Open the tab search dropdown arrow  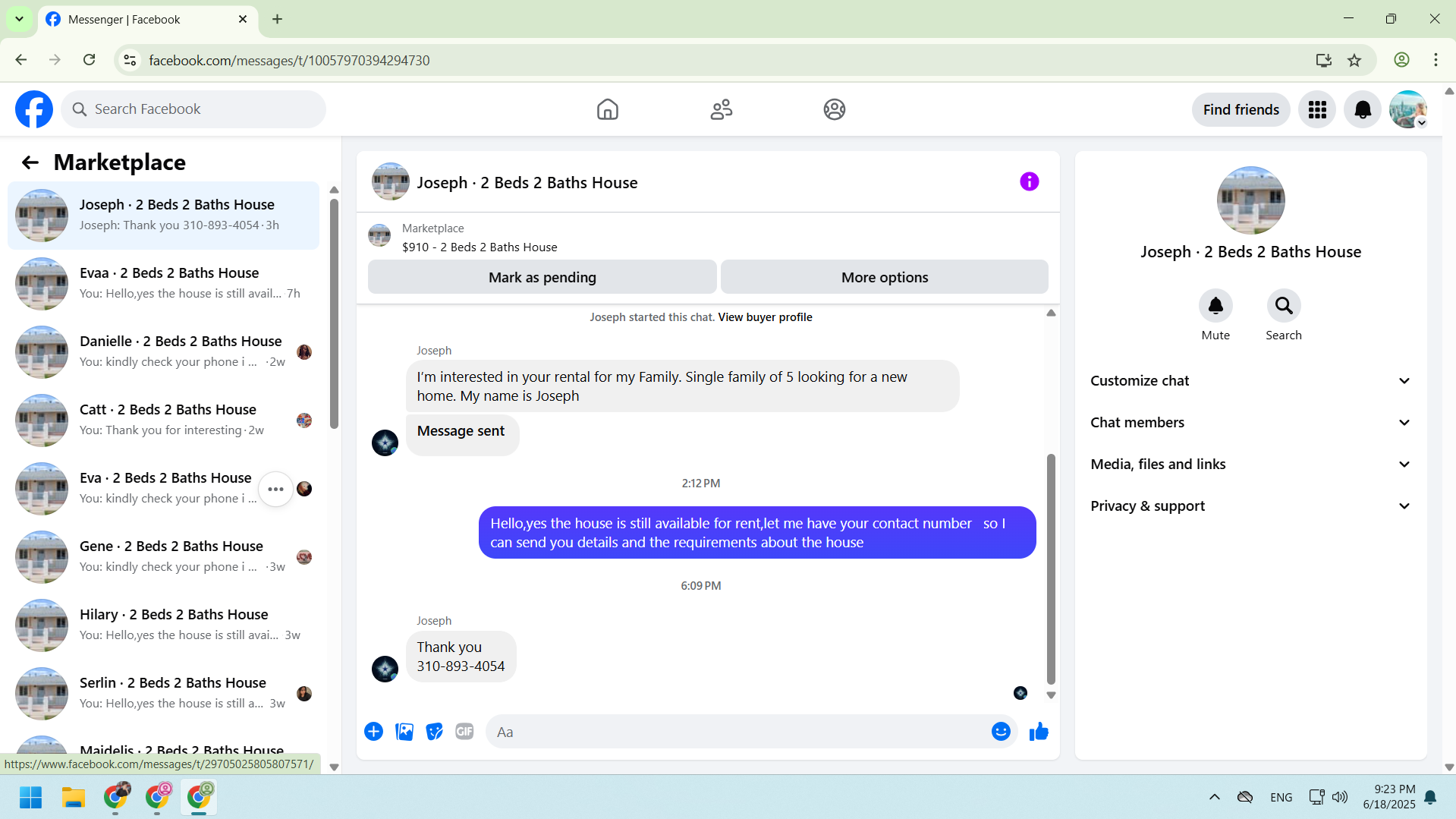pyautogui.click(x=19, y=19)
